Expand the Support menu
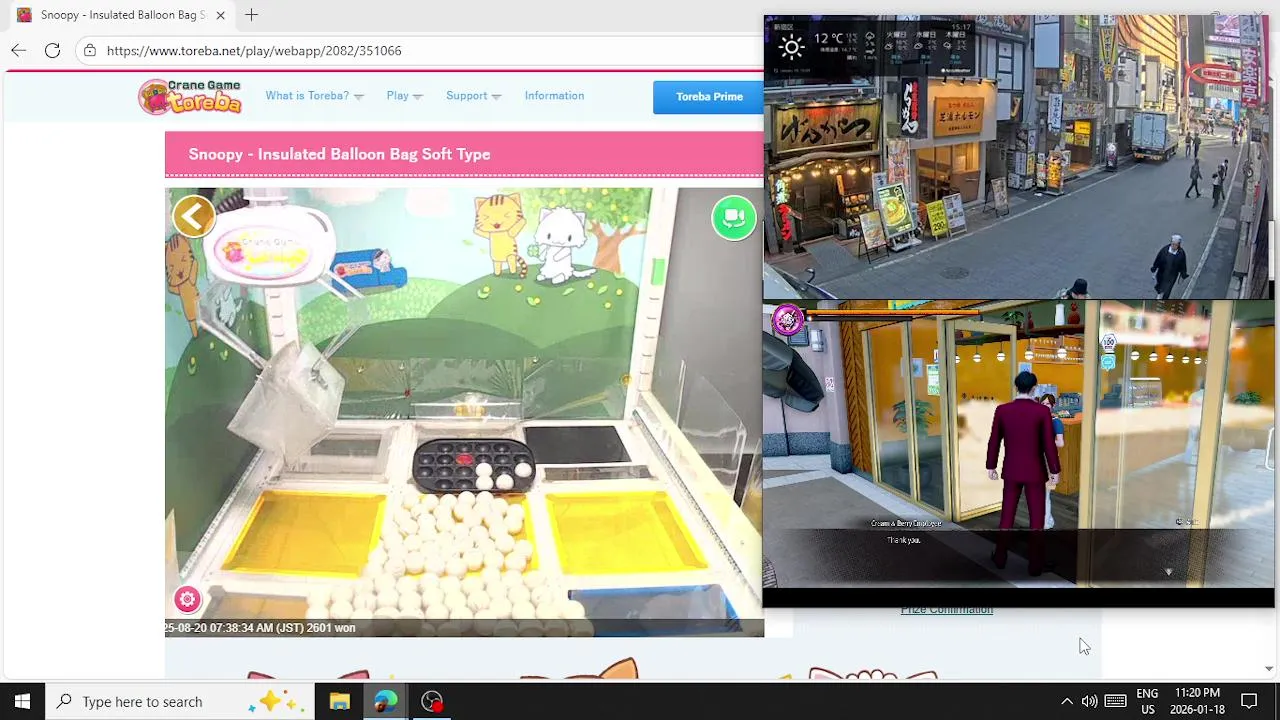 point(473,96)
